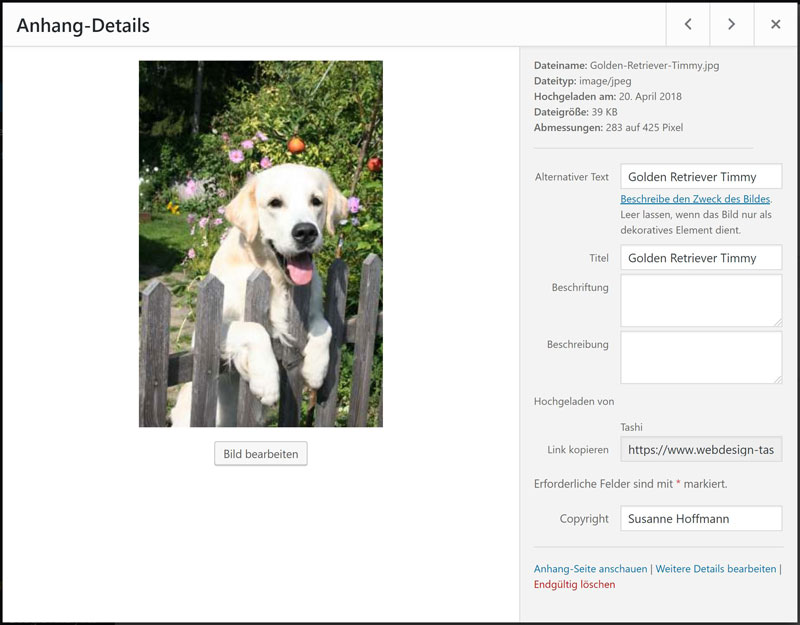This screenshot has height=625, width=800.
Task: Close the Anhang-Details dialog
Action: point(776,24)
